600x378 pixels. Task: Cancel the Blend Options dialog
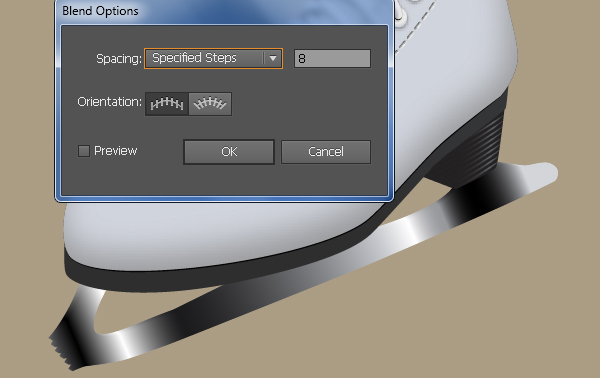[326, 152]
